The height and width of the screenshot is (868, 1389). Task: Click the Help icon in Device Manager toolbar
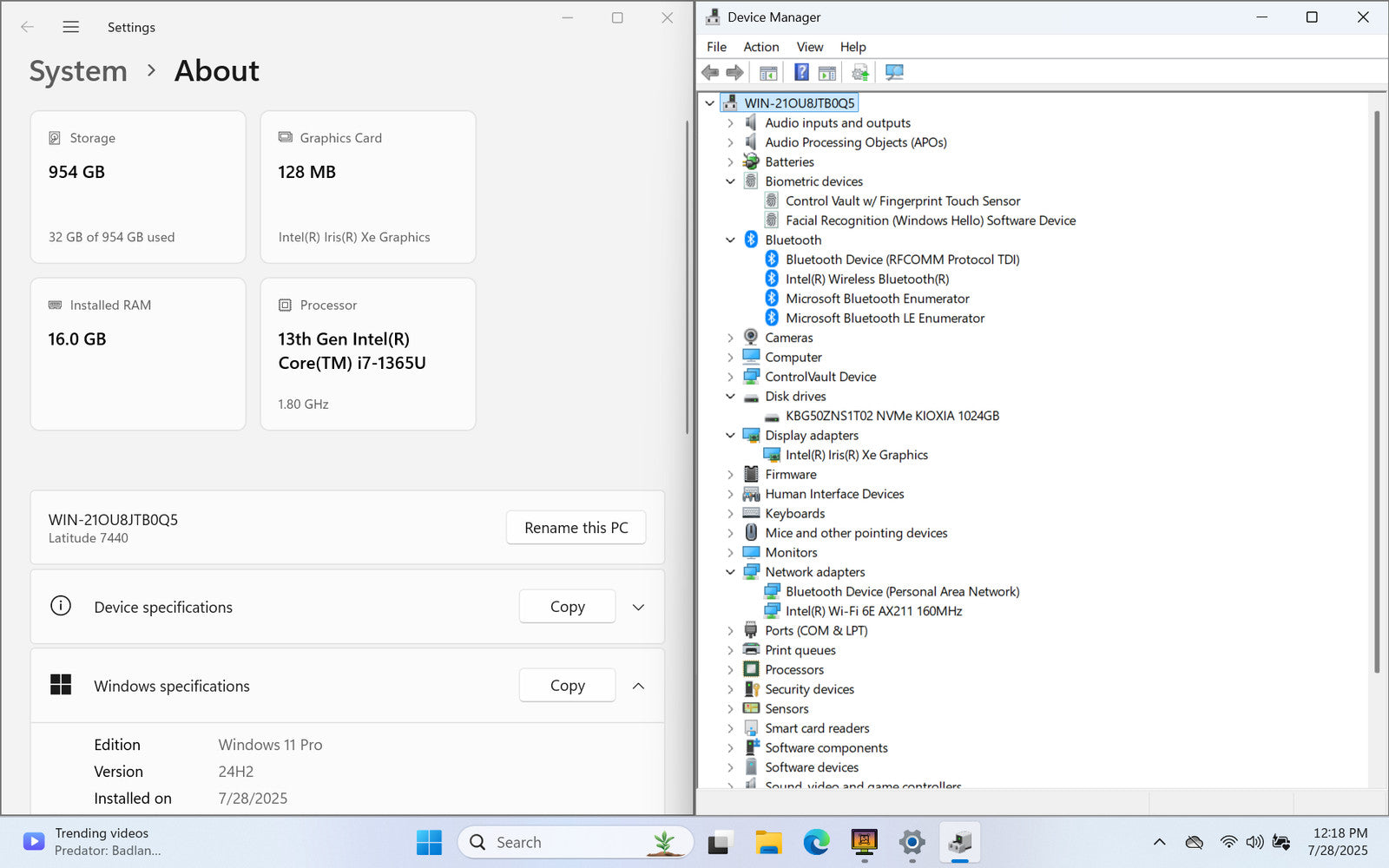click(x=801, y=72)
